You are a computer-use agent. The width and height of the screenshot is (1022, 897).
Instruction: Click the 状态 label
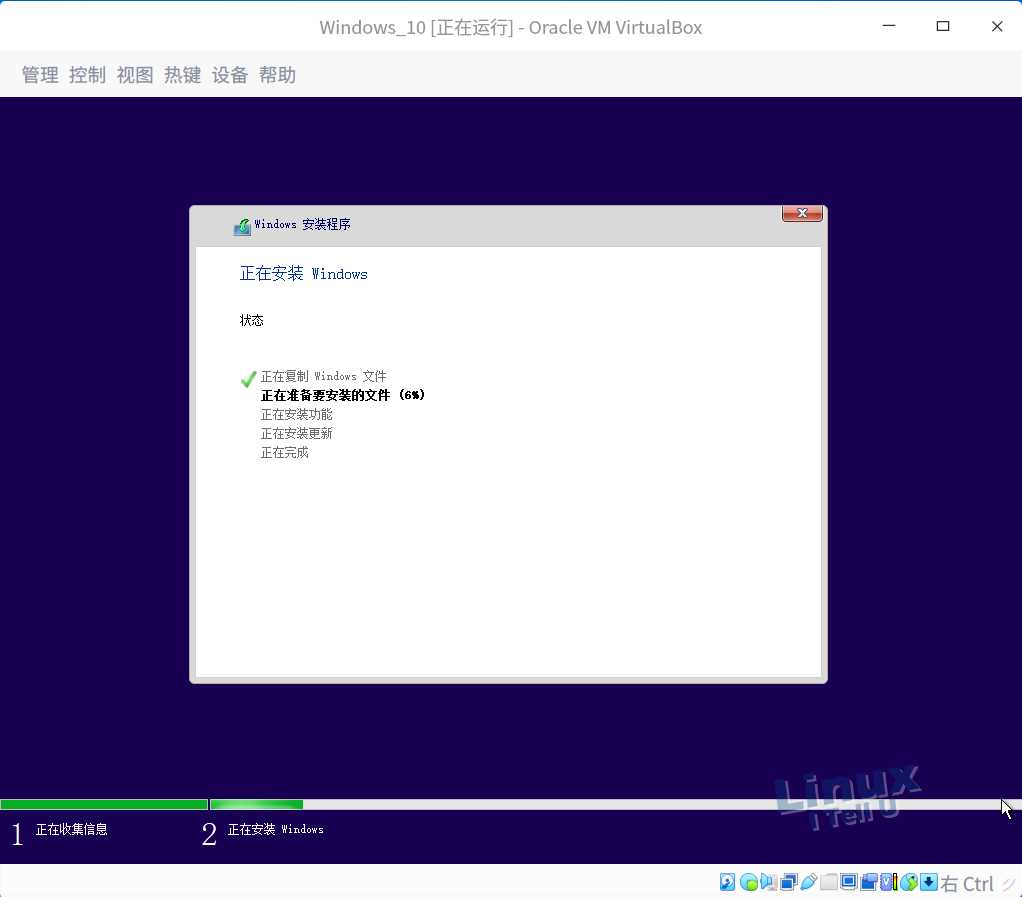252,320
